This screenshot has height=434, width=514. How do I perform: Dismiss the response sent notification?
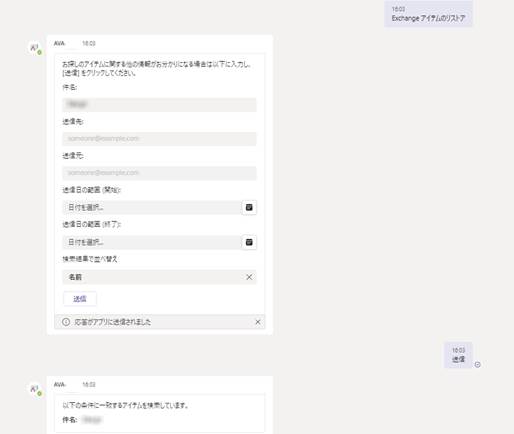click(x=258, y=322)
